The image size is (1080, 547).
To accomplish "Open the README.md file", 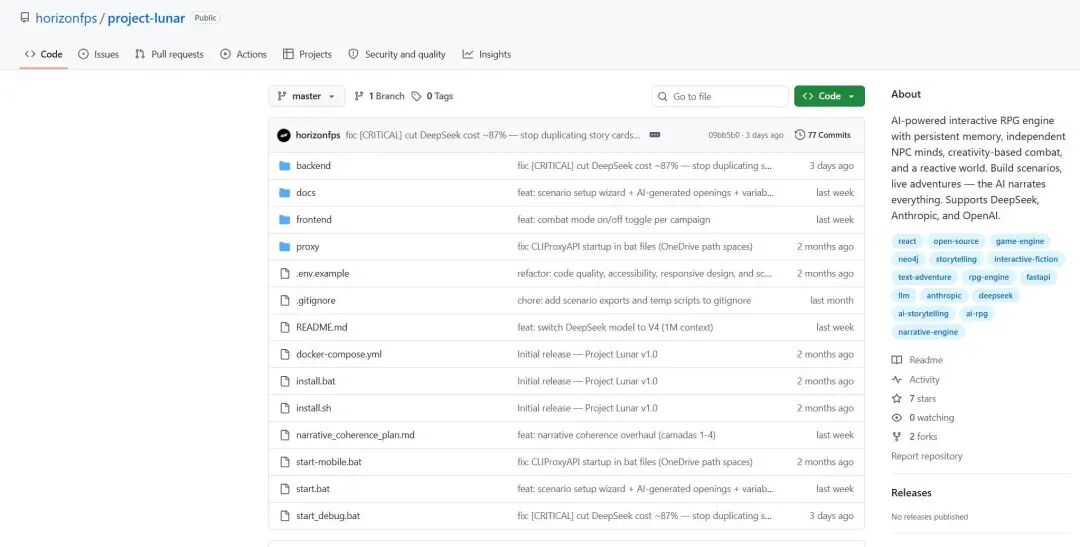I will pos(322,327).
